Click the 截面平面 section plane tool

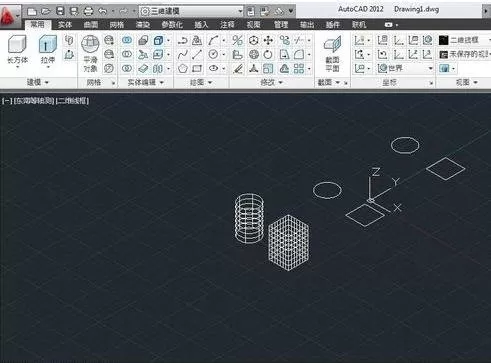point(332,53)
